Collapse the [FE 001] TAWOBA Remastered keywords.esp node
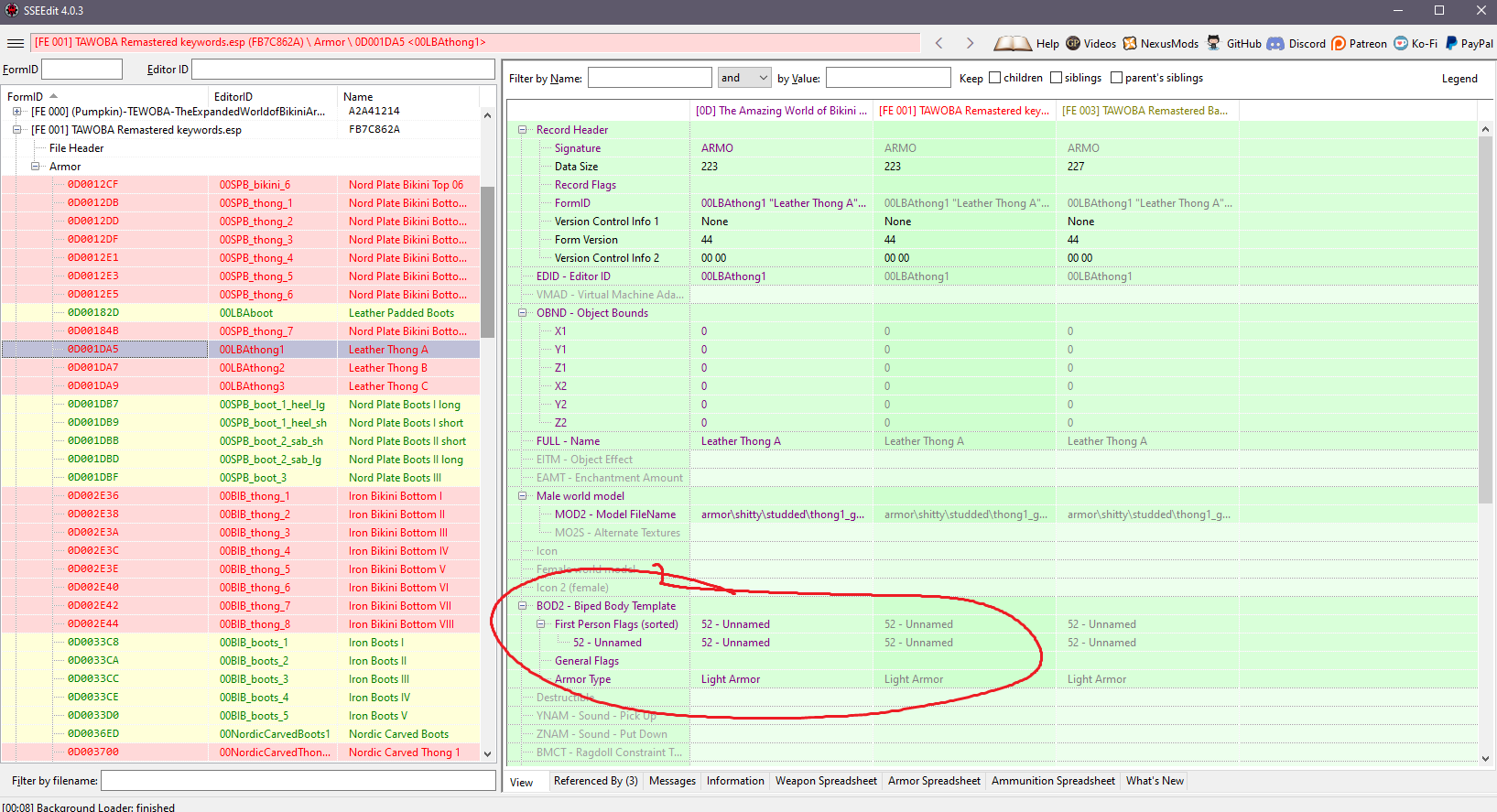Screen dimensions: 1497x812 [x=16, y=130]
